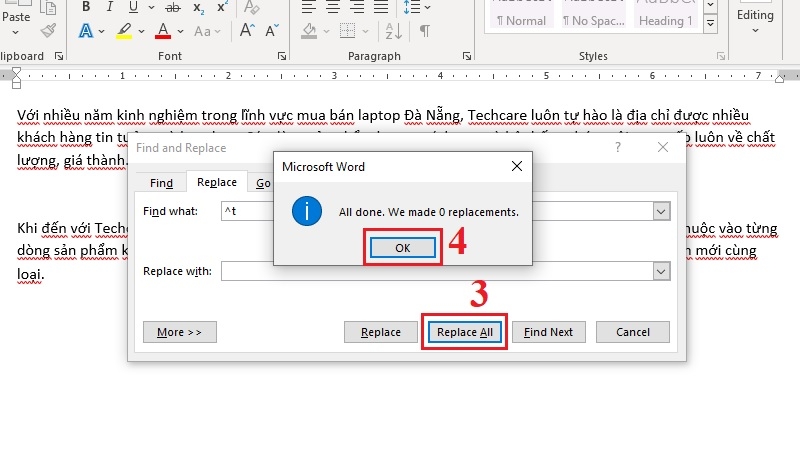Screen dimensions: 800x450
Task: Sort selected text
Action: [x=393, y=31]
